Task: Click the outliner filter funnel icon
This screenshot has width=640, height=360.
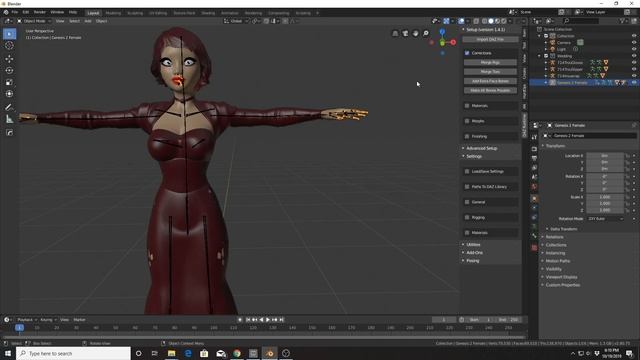Action: coord(623,21)
